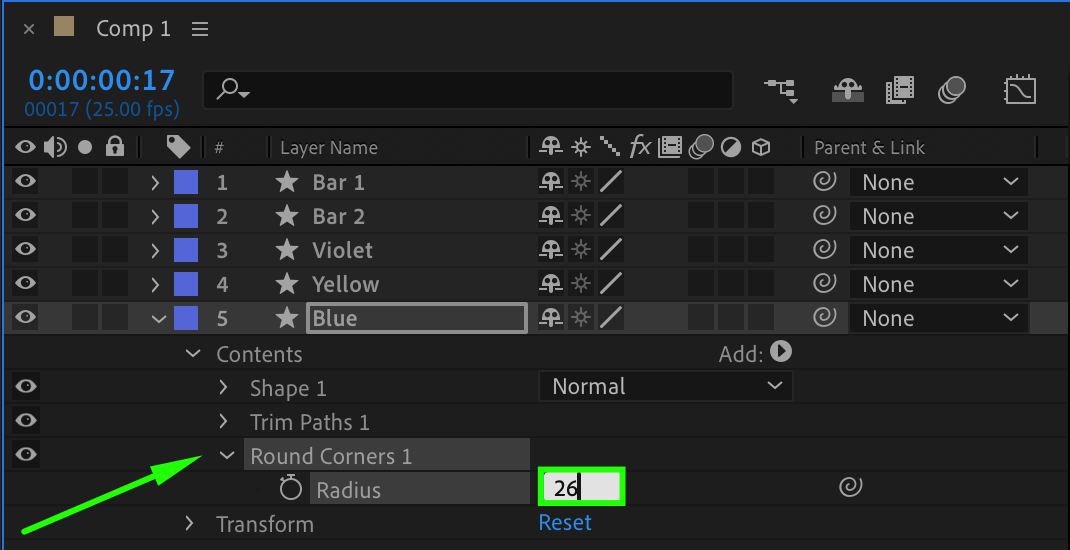1070x550 pixels.
Task: Hide Trim Paths 1 with eye icon
Action: (x=25, y=421)
